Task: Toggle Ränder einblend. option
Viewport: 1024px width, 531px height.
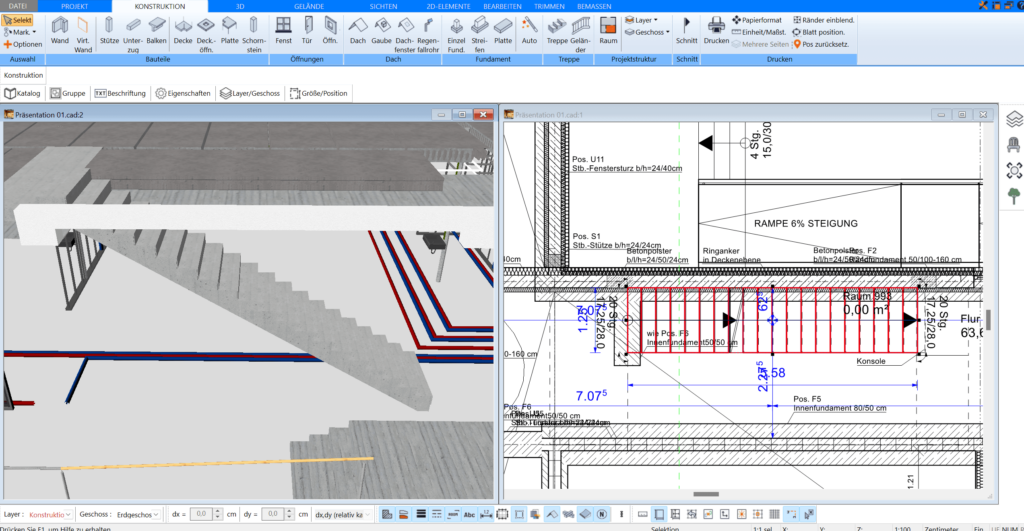Action: (x=824, y=19)
